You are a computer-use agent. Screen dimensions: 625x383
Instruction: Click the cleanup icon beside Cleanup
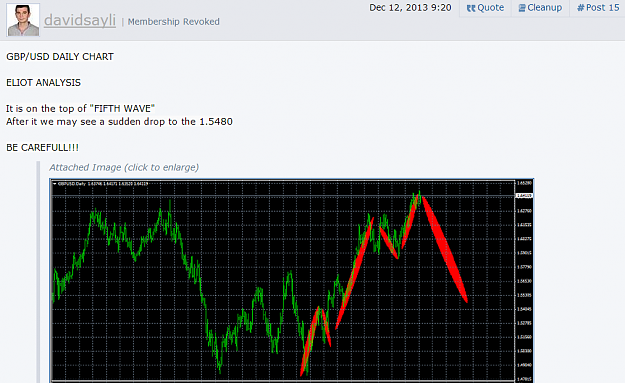coord(522,8)
